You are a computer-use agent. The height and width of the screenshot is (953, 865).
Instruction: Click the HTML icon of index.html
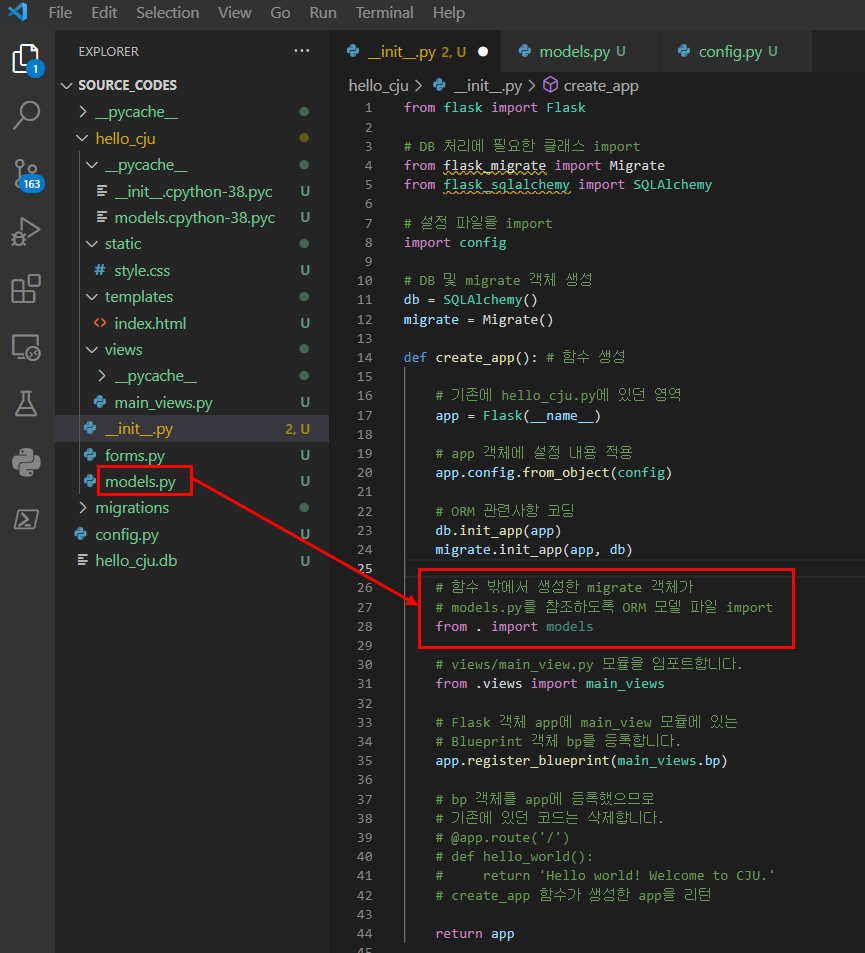click(100, 323)
